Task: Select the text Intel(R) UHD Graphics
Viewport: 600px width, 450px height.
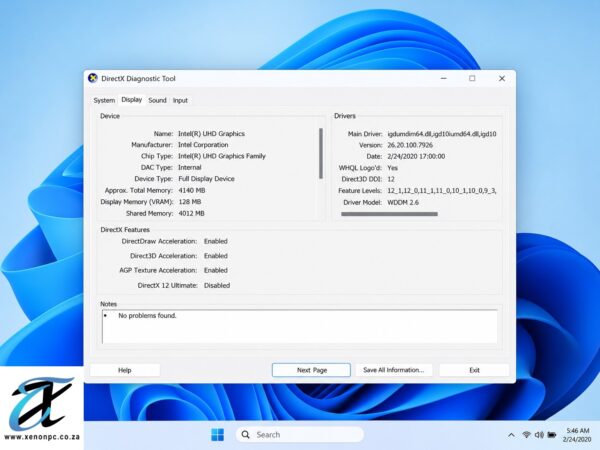Action: point(211,134)
